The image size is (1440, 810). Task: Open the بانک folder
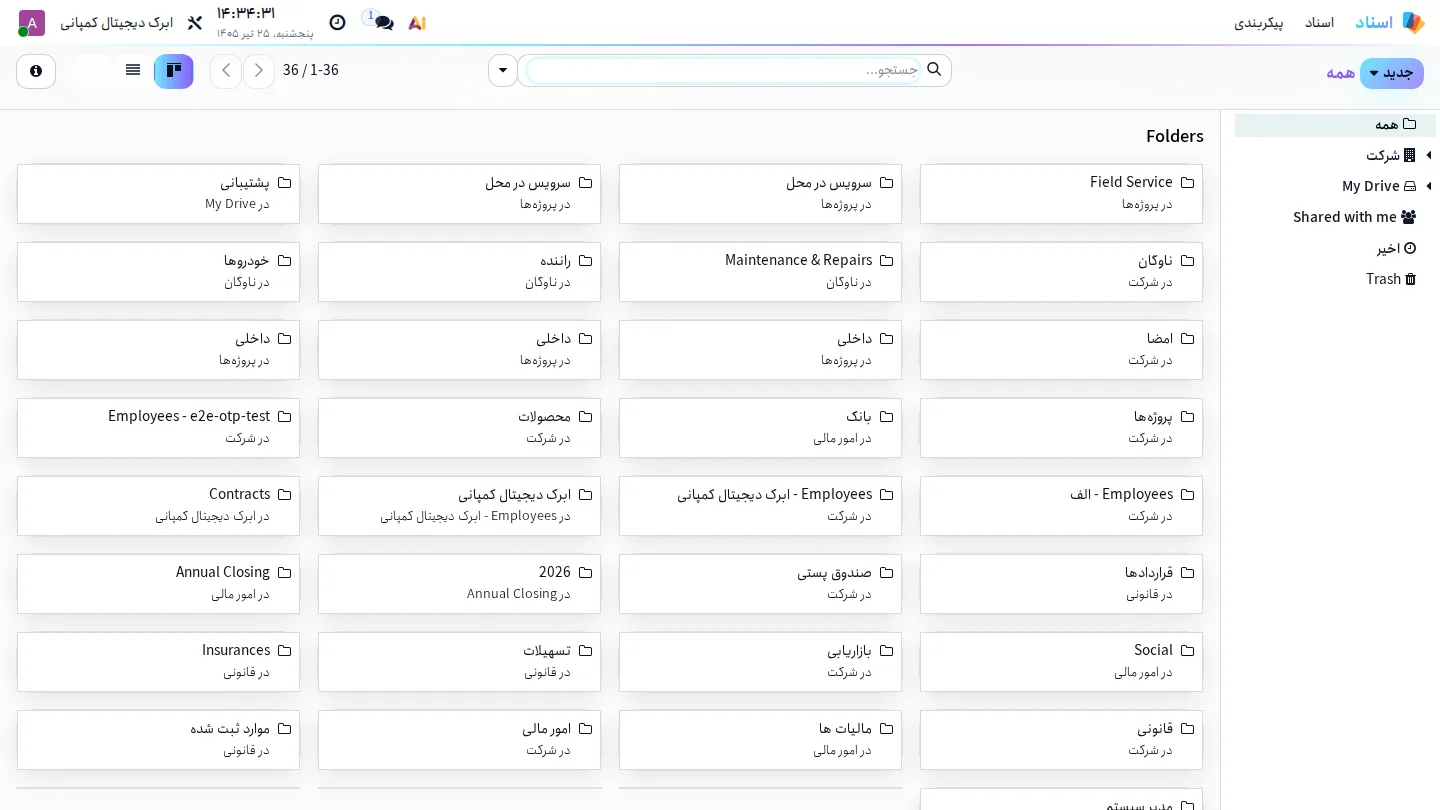point(760,428)
